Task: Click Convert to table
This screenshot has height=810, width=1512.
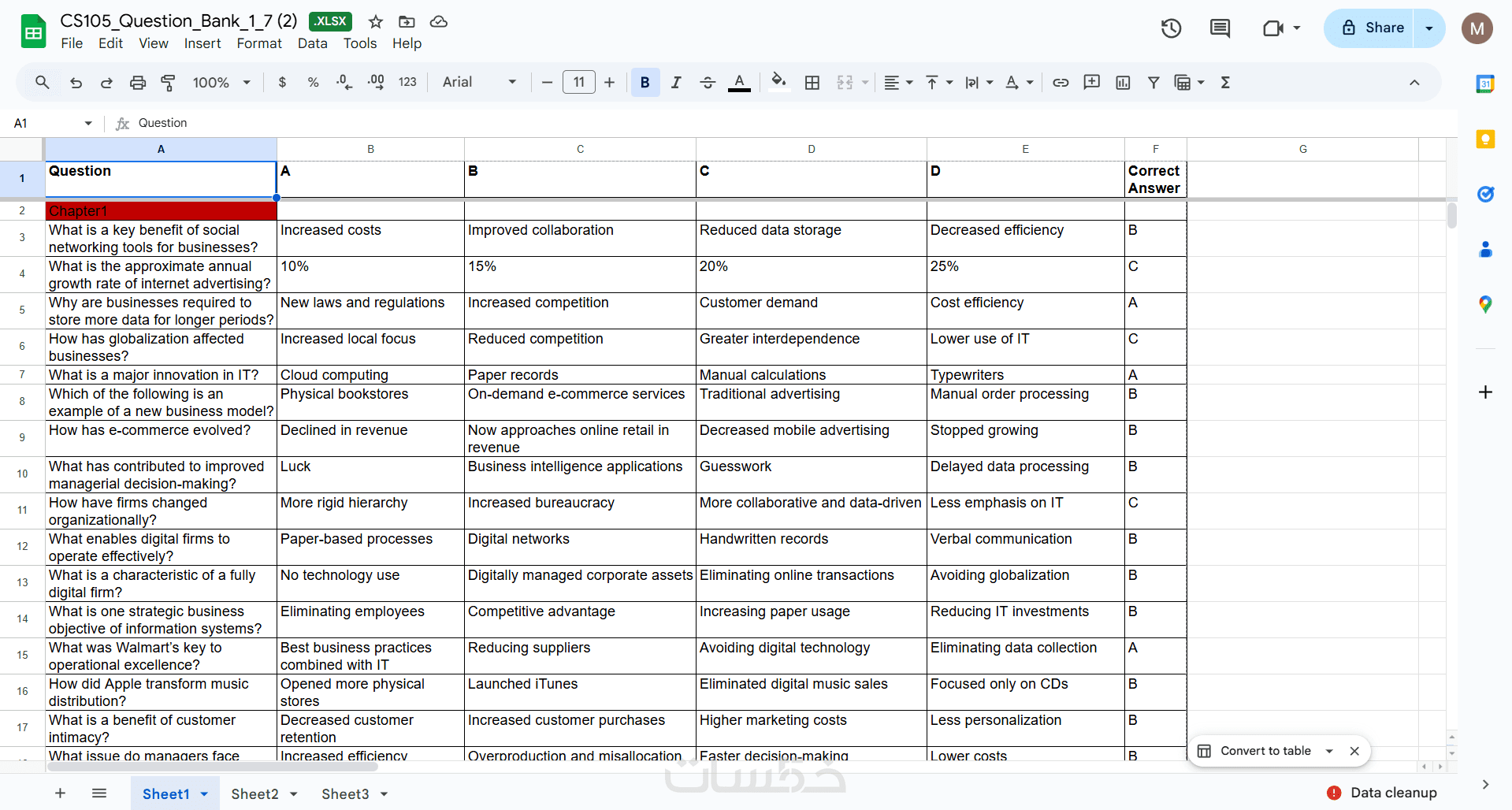Action: tap(1265, 751)
